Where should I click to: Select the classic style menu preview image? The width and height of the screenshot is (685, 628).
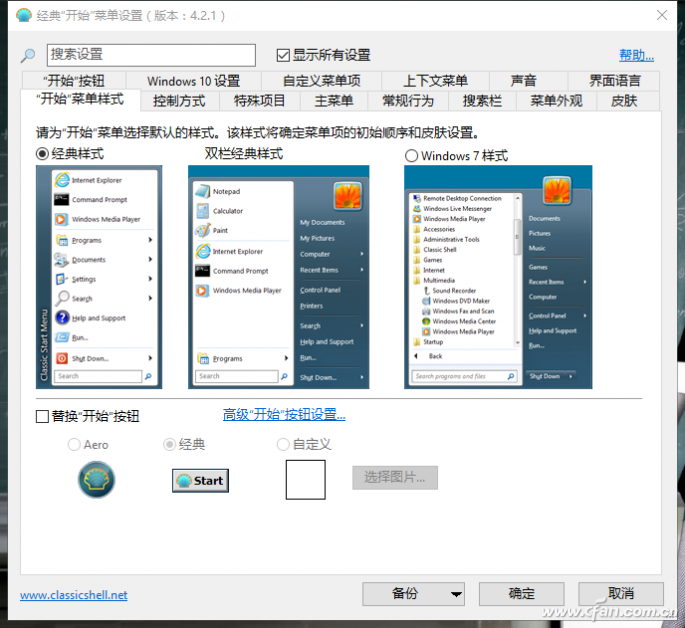(97, 276)
